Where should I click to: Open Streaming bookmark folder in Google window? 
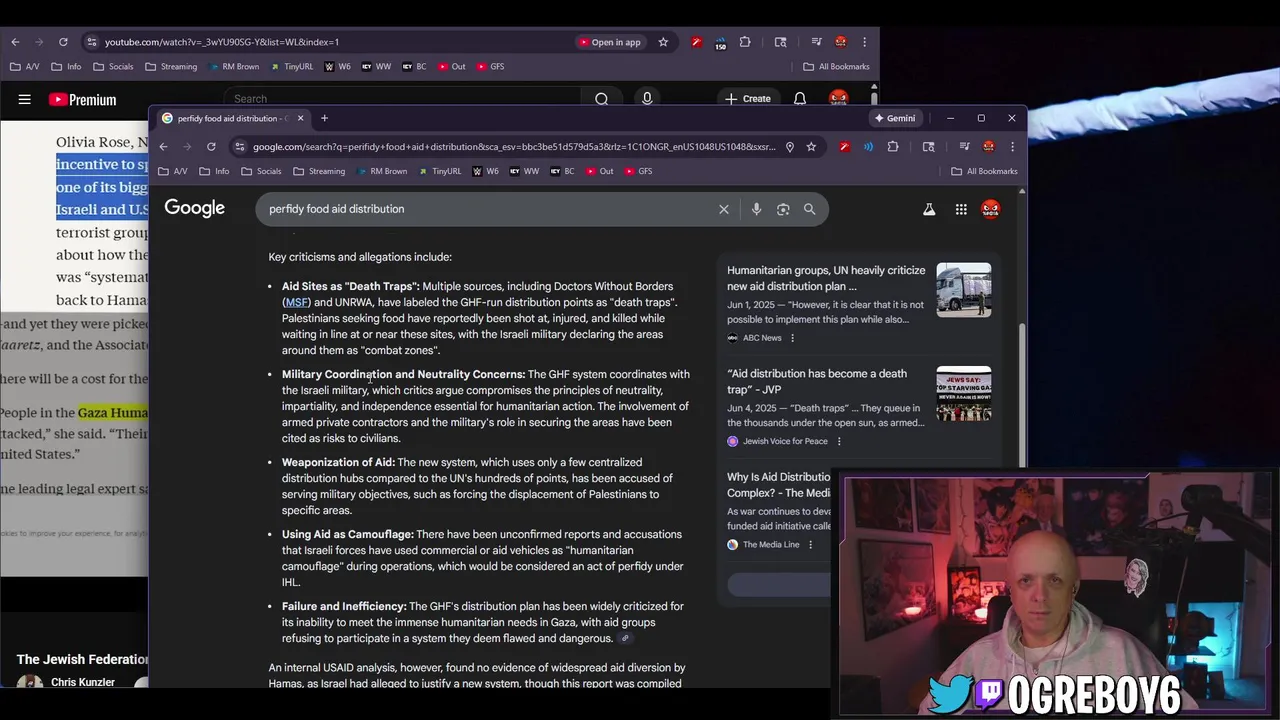click(318, 171)
